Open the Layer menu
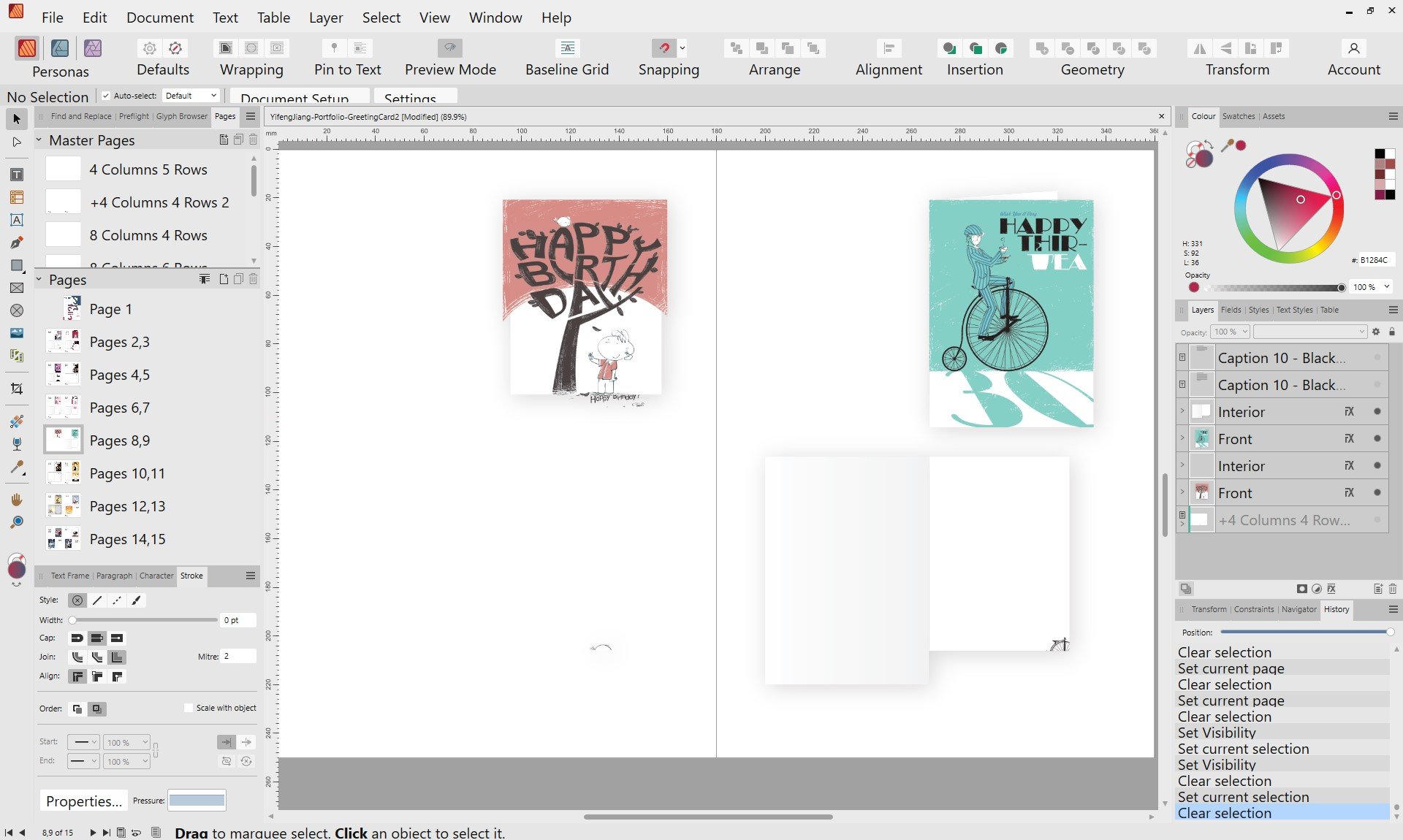Viewport: 1403px width, 840px height. coord(326,18)
